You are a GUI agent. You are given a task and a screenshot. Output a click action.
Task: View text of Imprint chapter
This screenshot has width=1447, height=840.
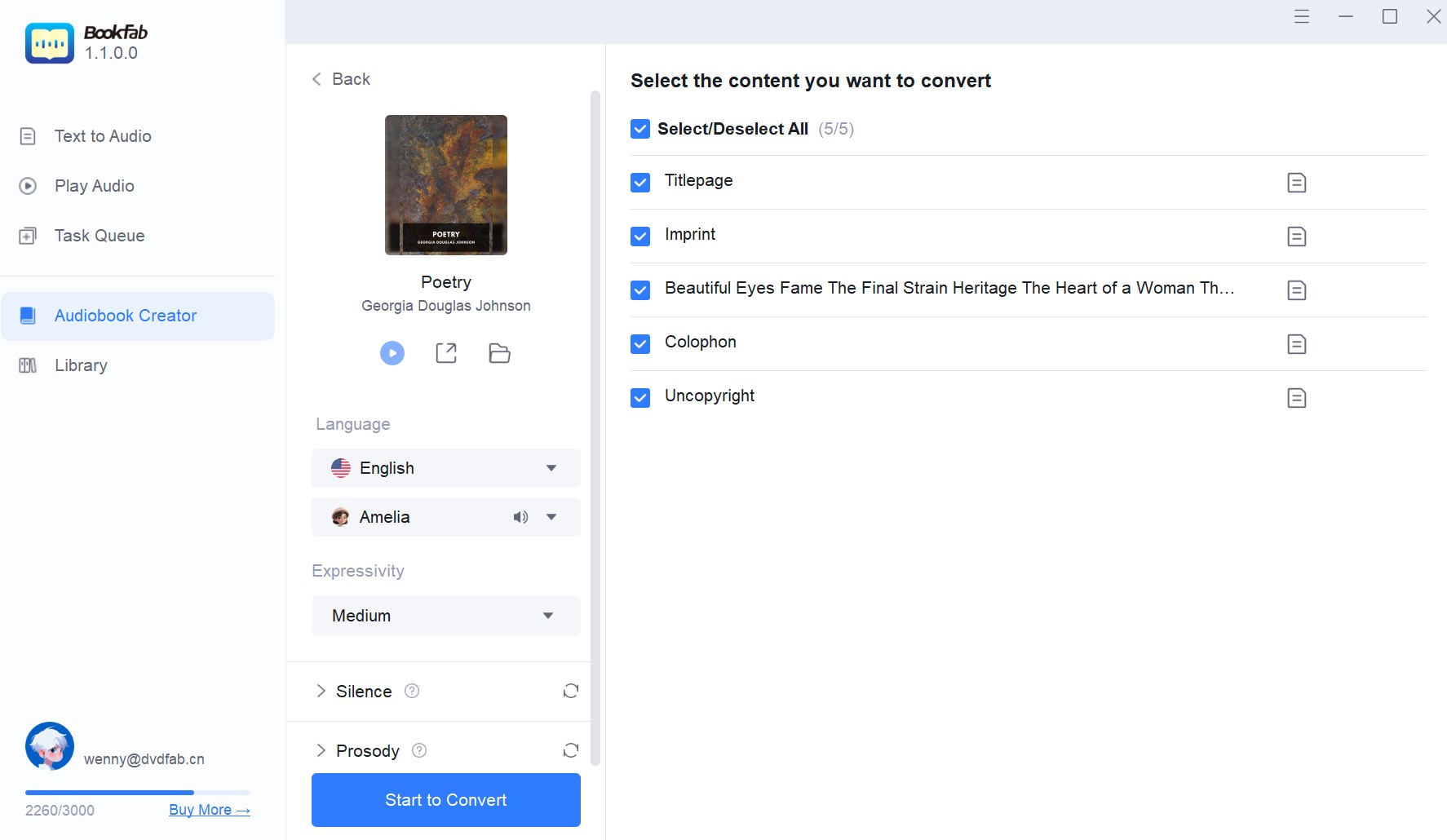click(x=1297, y=237)
